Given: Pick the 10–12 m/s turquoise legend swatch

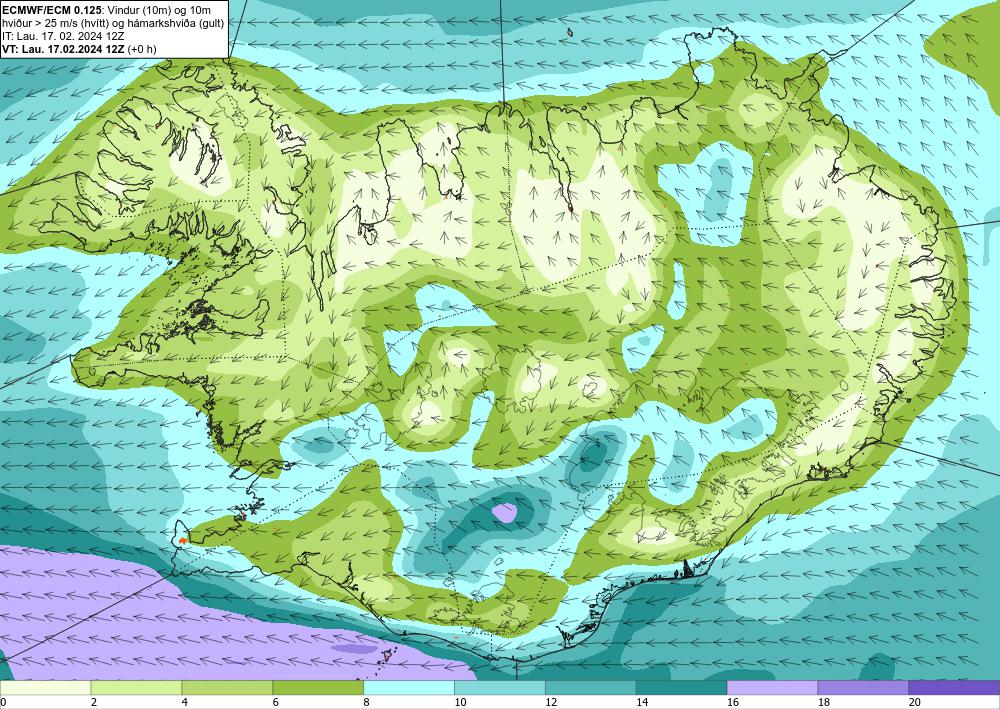Looking at the screenshot, I should tap(499, 688).
